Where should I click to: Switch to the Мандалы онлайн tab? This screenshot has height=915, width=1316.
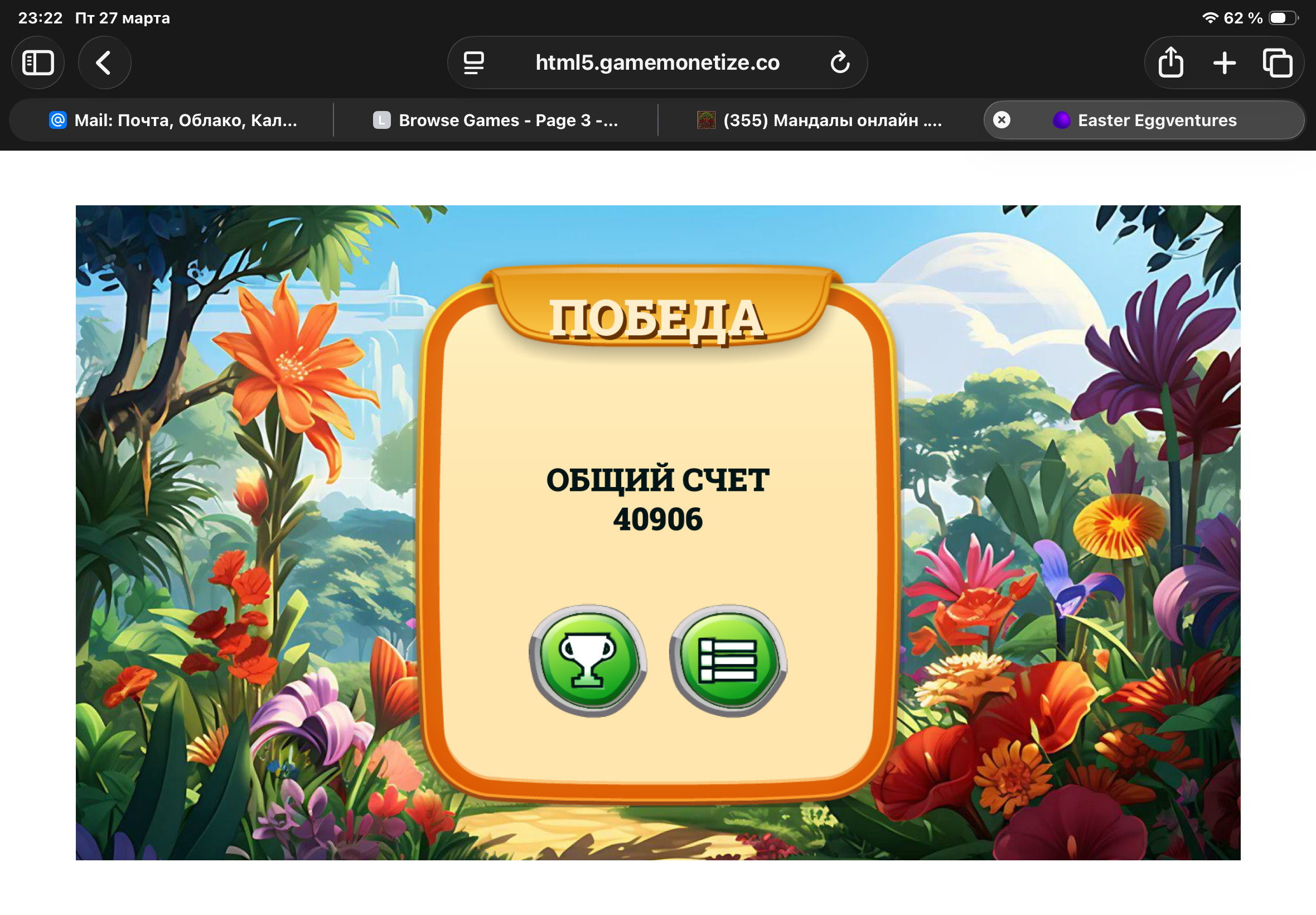[x=820, y=120]
